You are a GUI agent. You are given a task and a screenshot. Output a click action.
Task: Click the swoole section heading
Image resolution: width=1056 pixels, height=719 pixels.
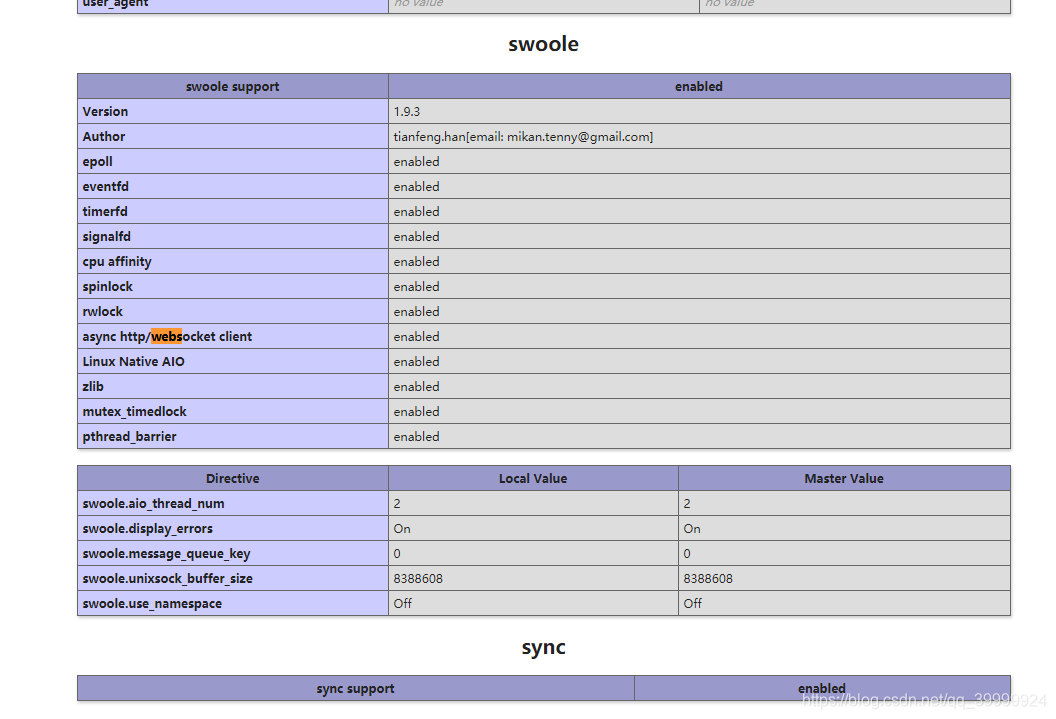(x=543, y=44)
